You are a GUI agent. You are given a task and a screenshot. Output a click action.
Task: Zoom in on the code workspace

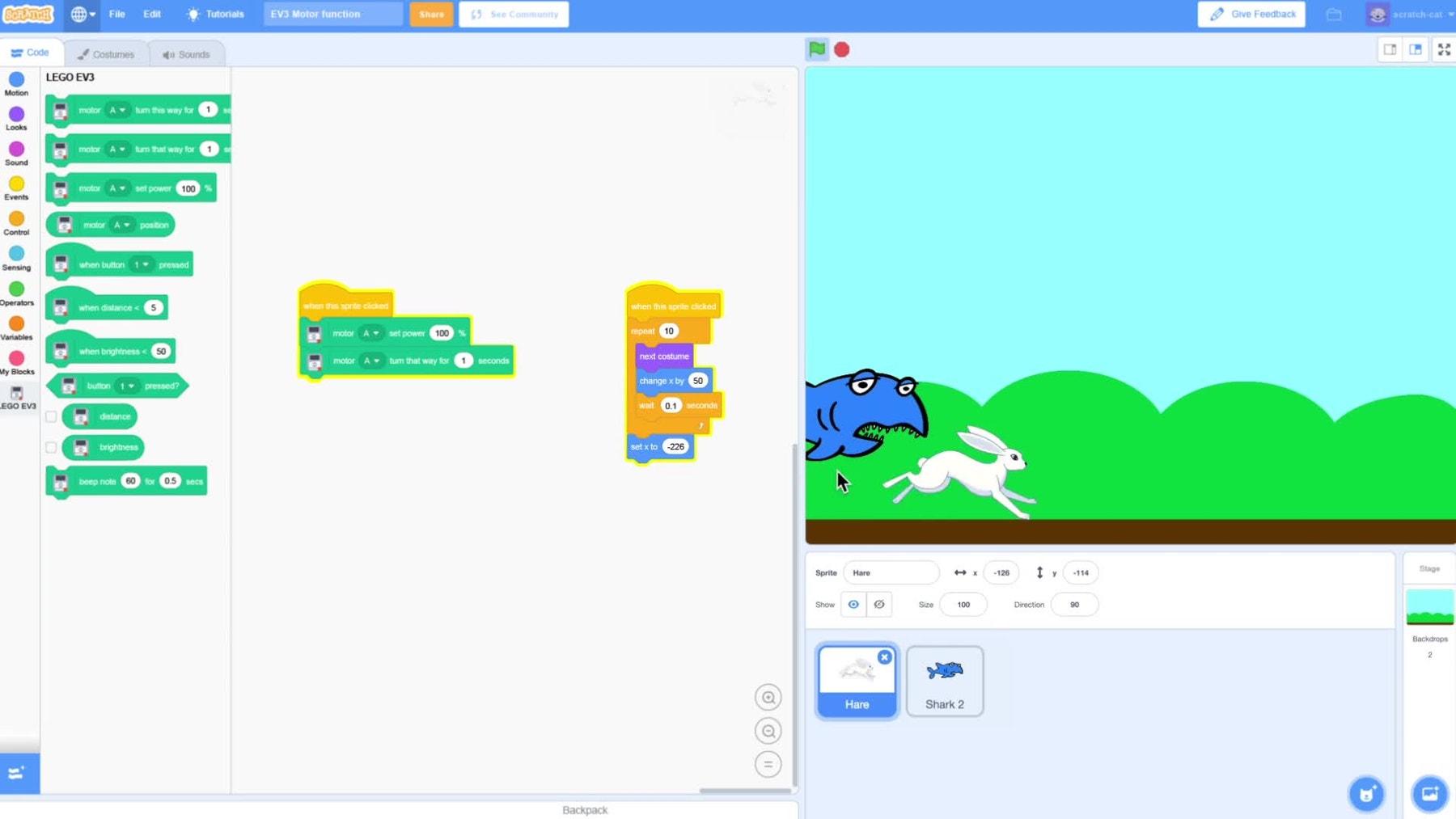click(768, 697)
